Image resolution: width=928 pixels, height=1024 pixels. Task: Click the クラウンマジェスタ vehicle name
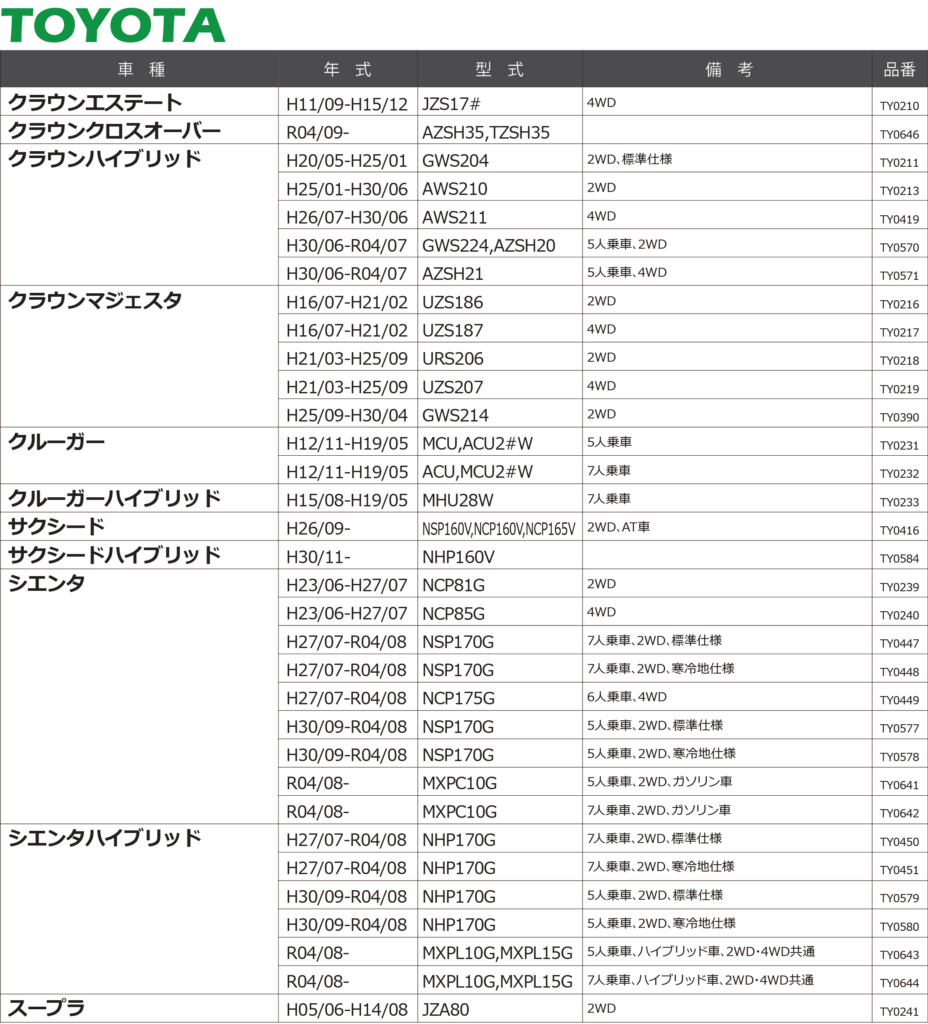[x=96, y=300]
